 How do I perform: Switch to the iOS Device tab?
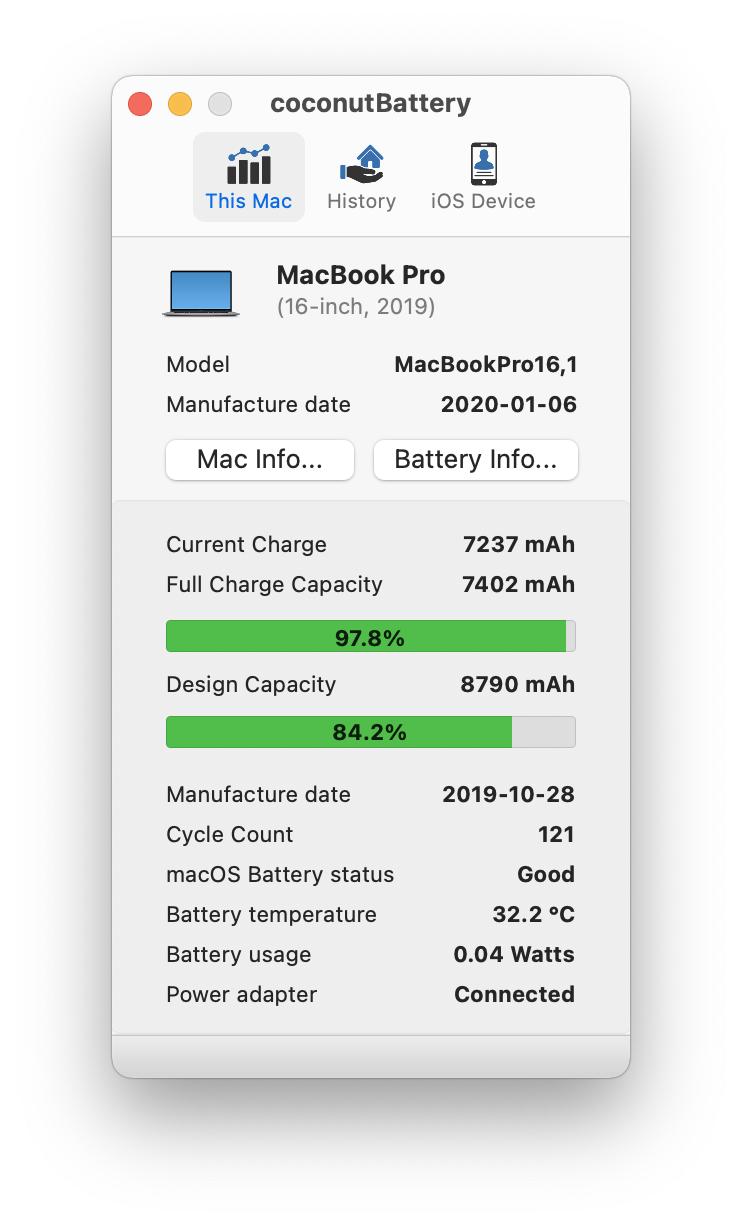pos(483,178)
